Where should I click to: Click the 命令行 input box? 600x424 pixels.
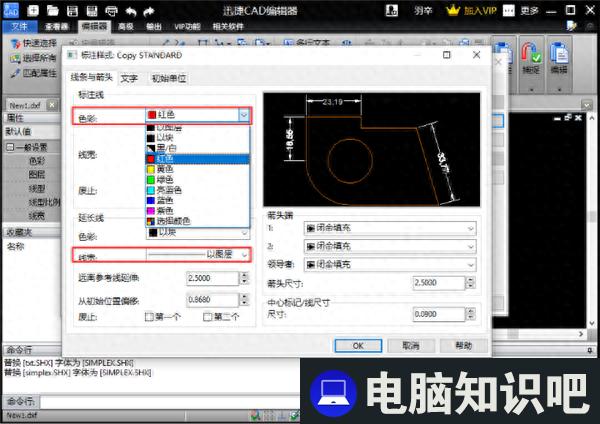(170, 402)
